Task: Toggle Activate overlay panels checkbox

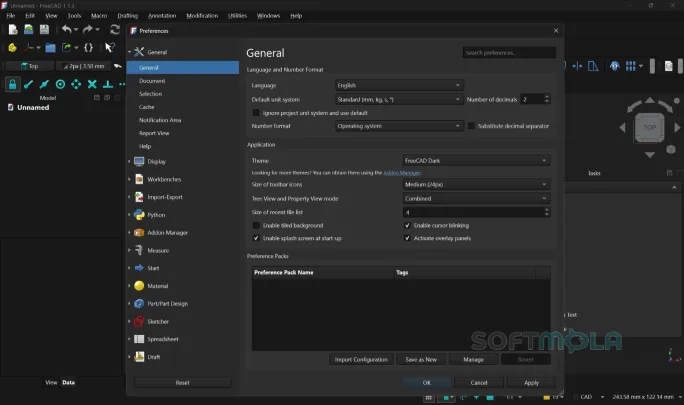Action: coord(407,238)
